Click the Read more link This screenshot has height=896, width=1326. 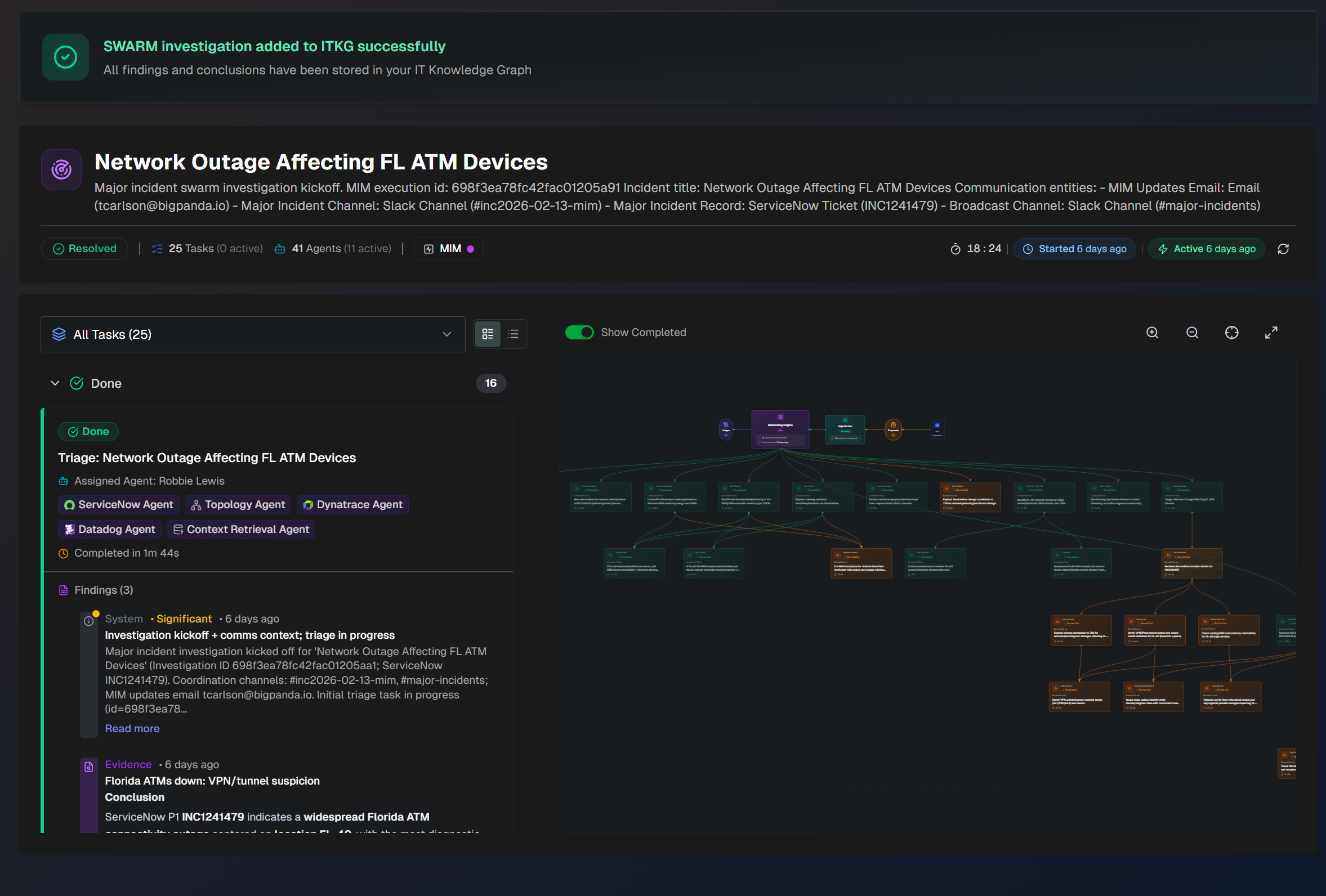coord(132,728)
